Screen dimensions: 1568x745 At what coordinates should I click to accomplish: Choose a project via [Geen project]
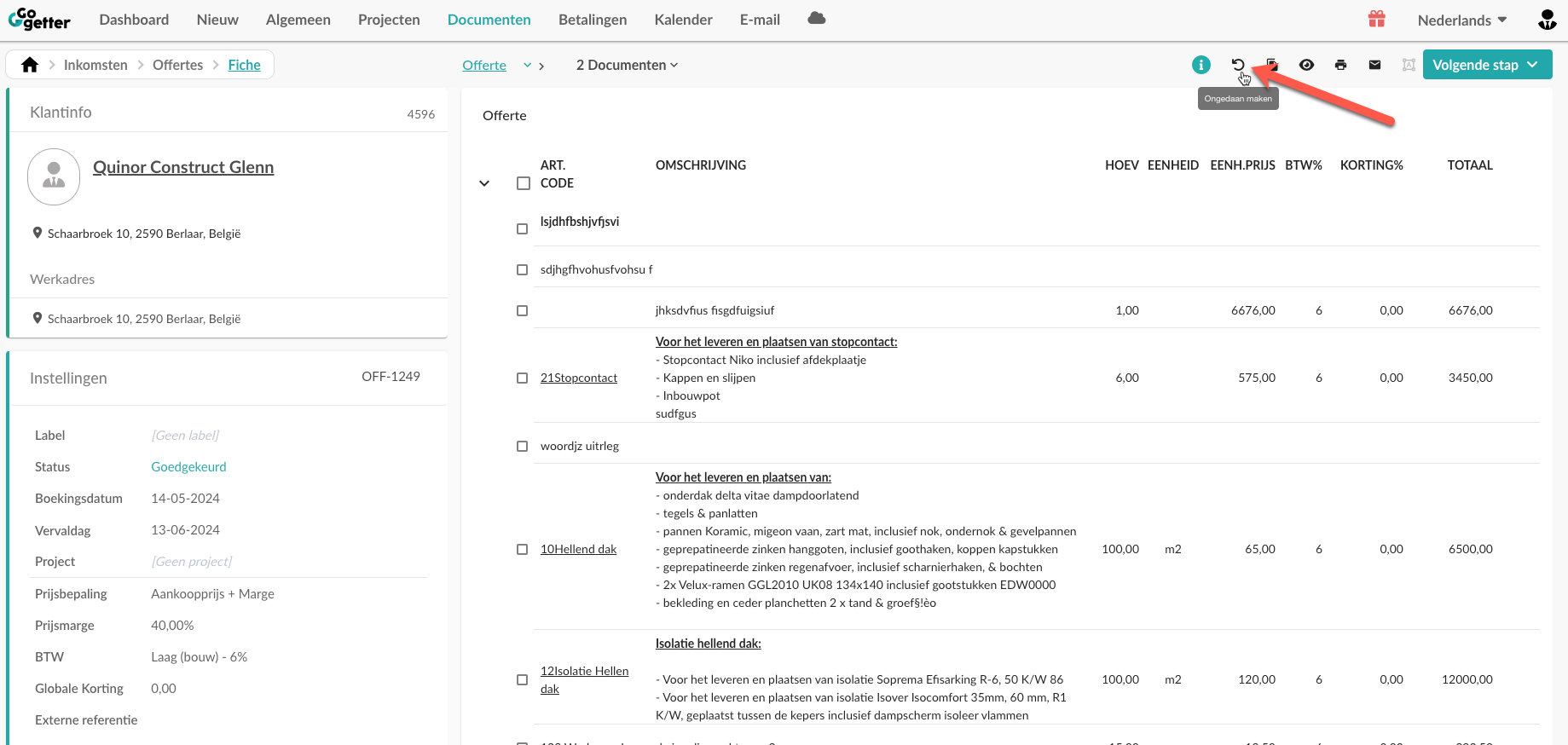point(192,561)
